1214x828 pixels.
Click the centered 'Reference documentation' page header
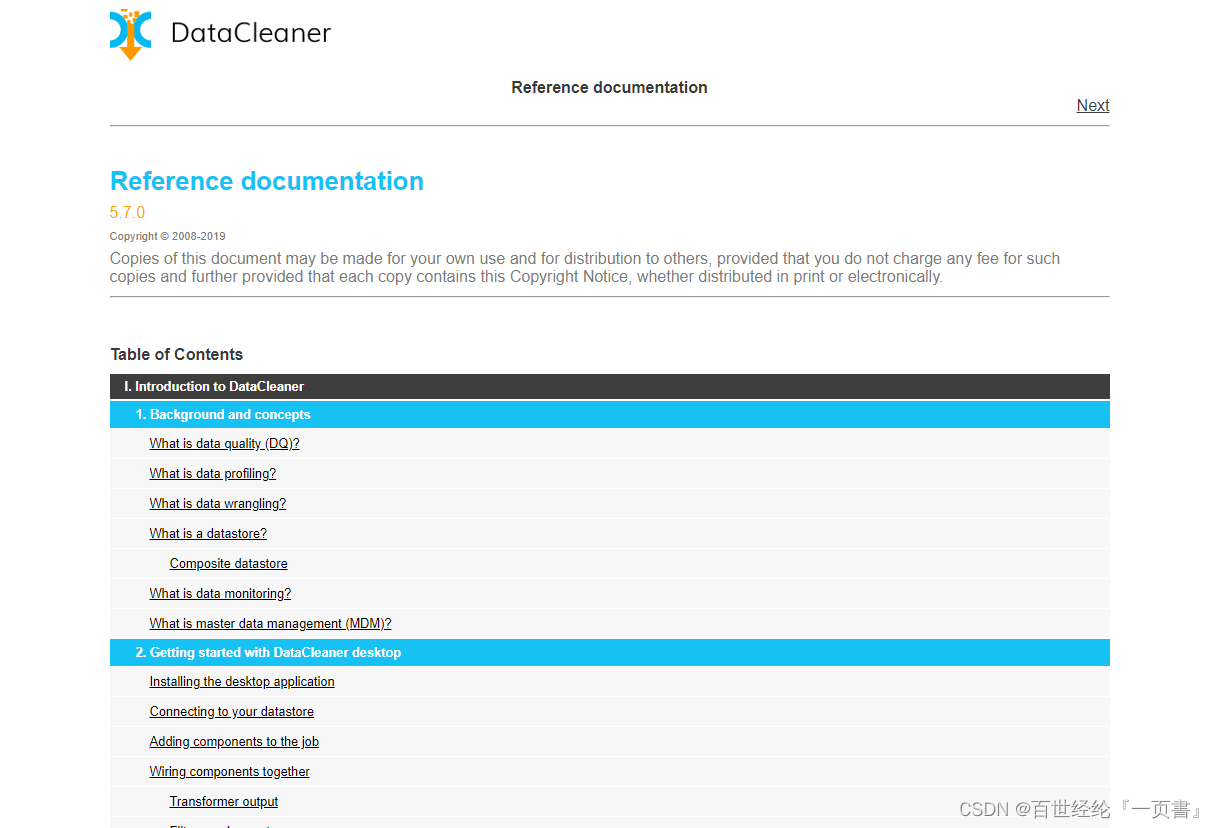pos(609,87)
